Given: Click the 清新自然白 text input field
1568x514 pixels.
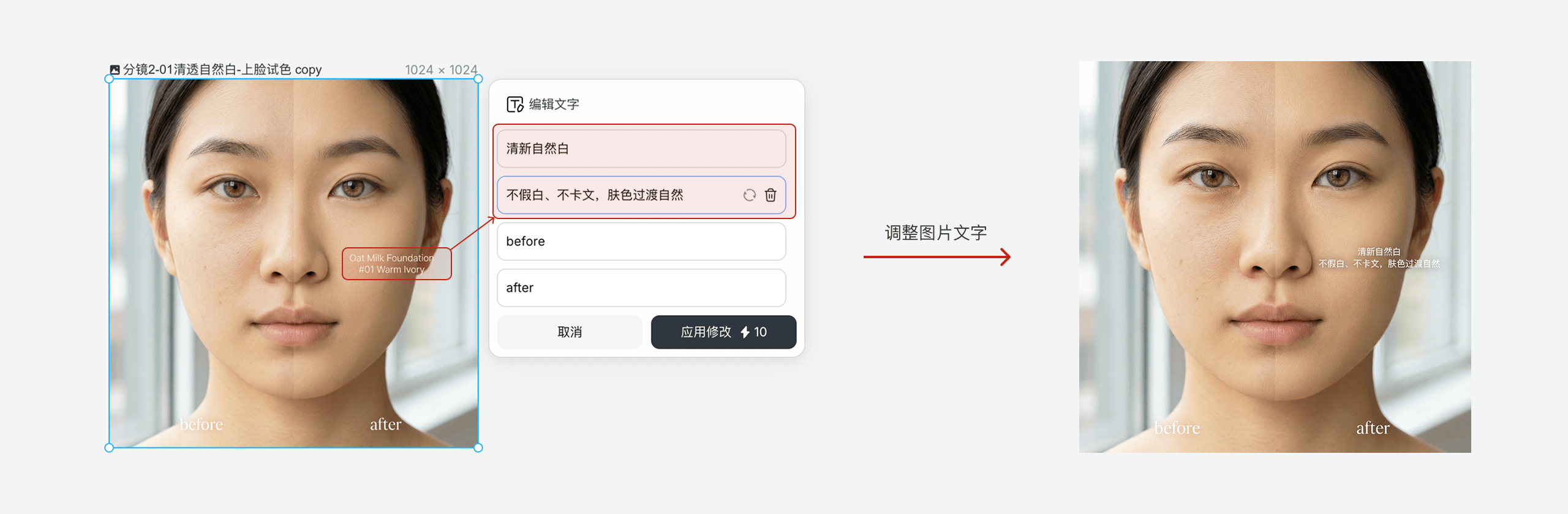Looking at the screenshot, I should coord(641,149).
